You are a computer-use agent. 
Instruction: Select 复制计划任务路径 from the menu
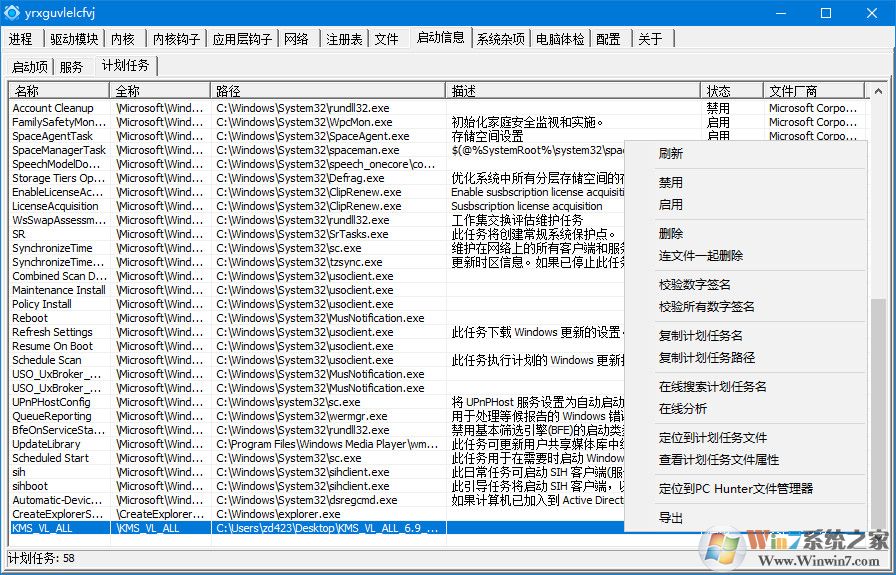pos(707,358)
